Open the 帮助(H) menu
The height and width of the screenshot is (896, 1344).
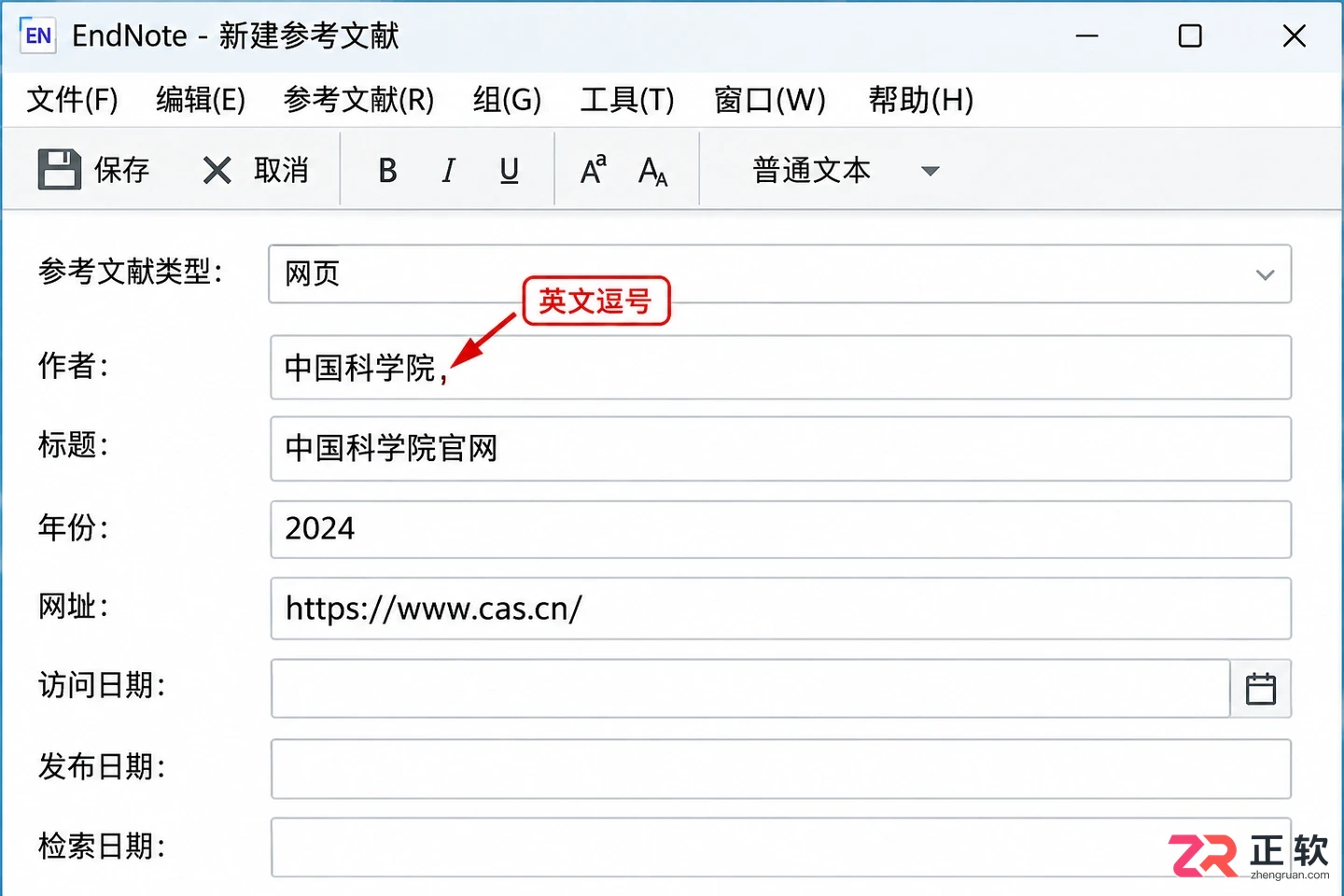(x=921, y=99)
